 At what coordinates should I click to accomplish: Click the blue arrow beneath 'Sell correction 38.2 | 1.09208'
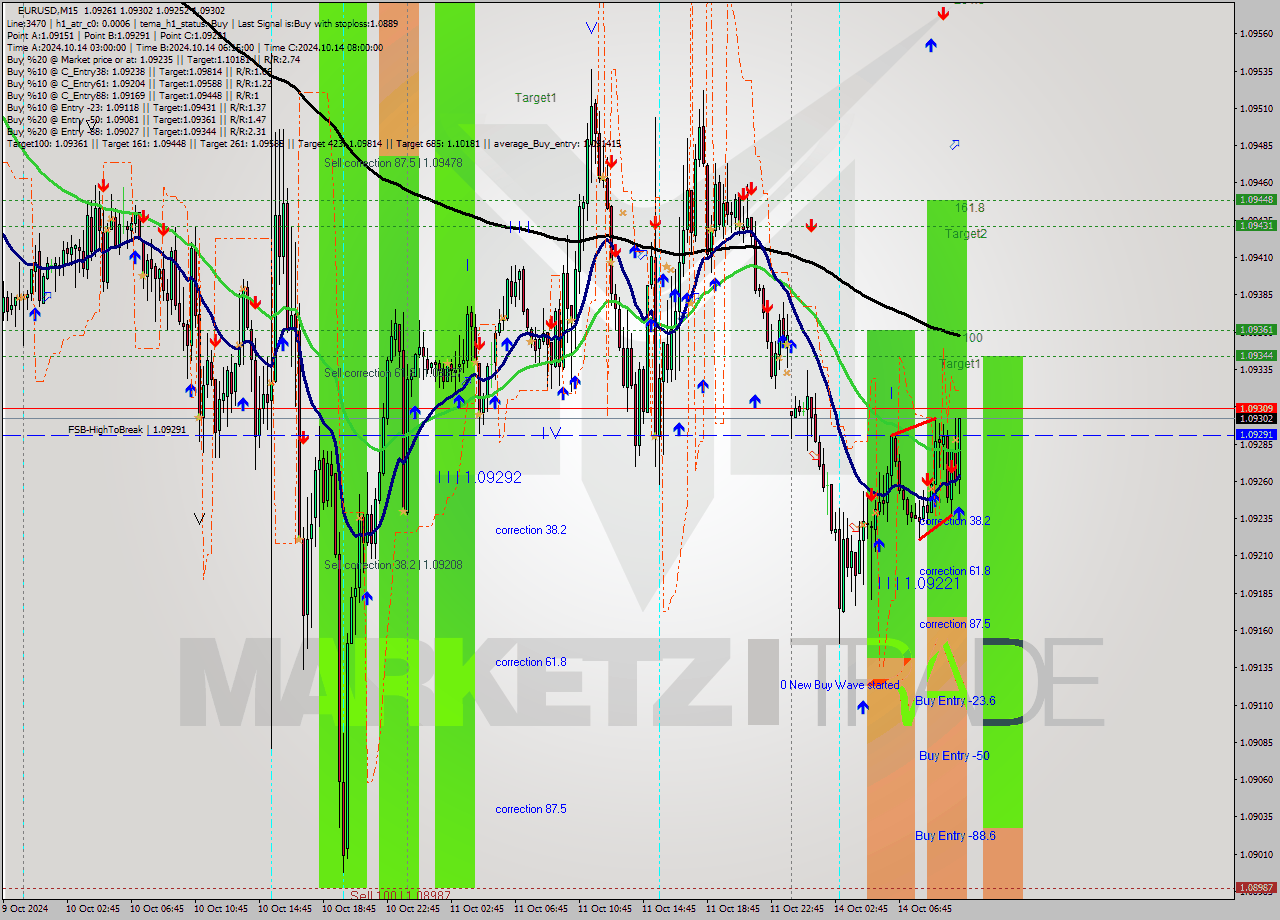coord(367,597)
